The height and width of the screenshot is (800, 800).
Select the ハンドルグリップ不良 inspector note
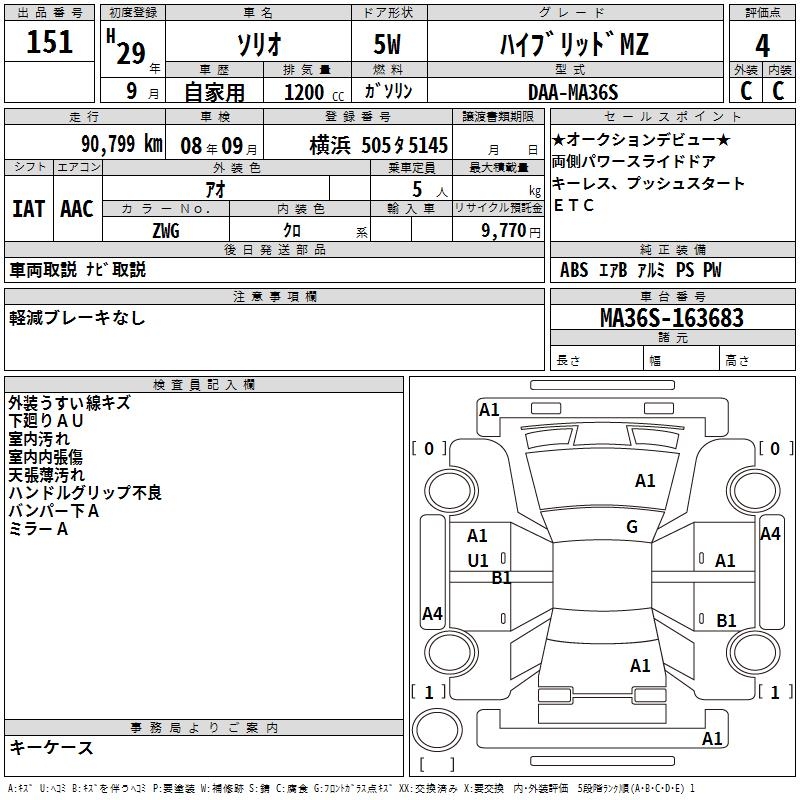(85, 493)
